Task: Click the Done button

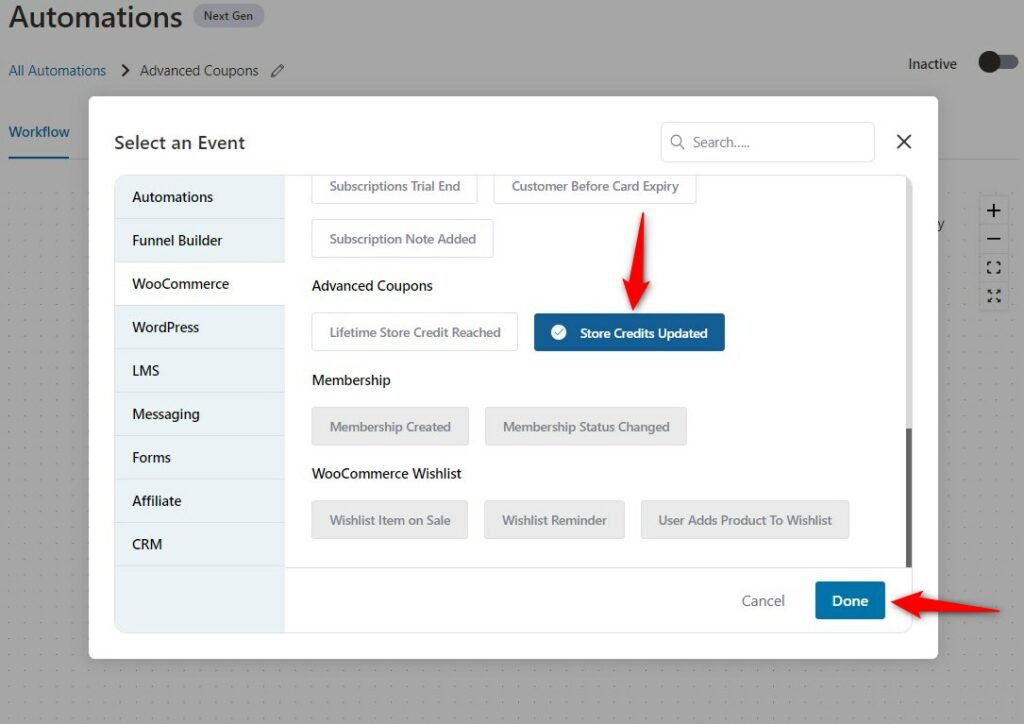Action: coord(850,600)
